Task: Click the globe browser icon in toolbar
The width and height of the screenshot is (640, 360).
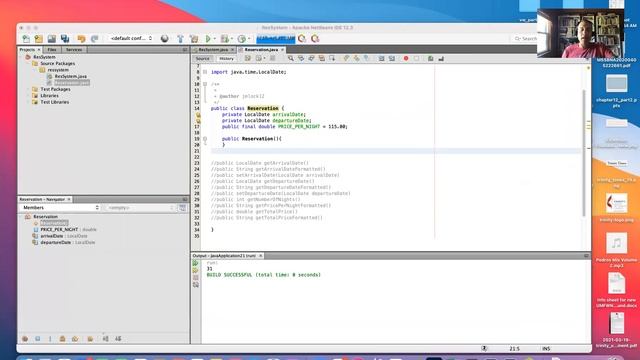Action: [164, 39]
